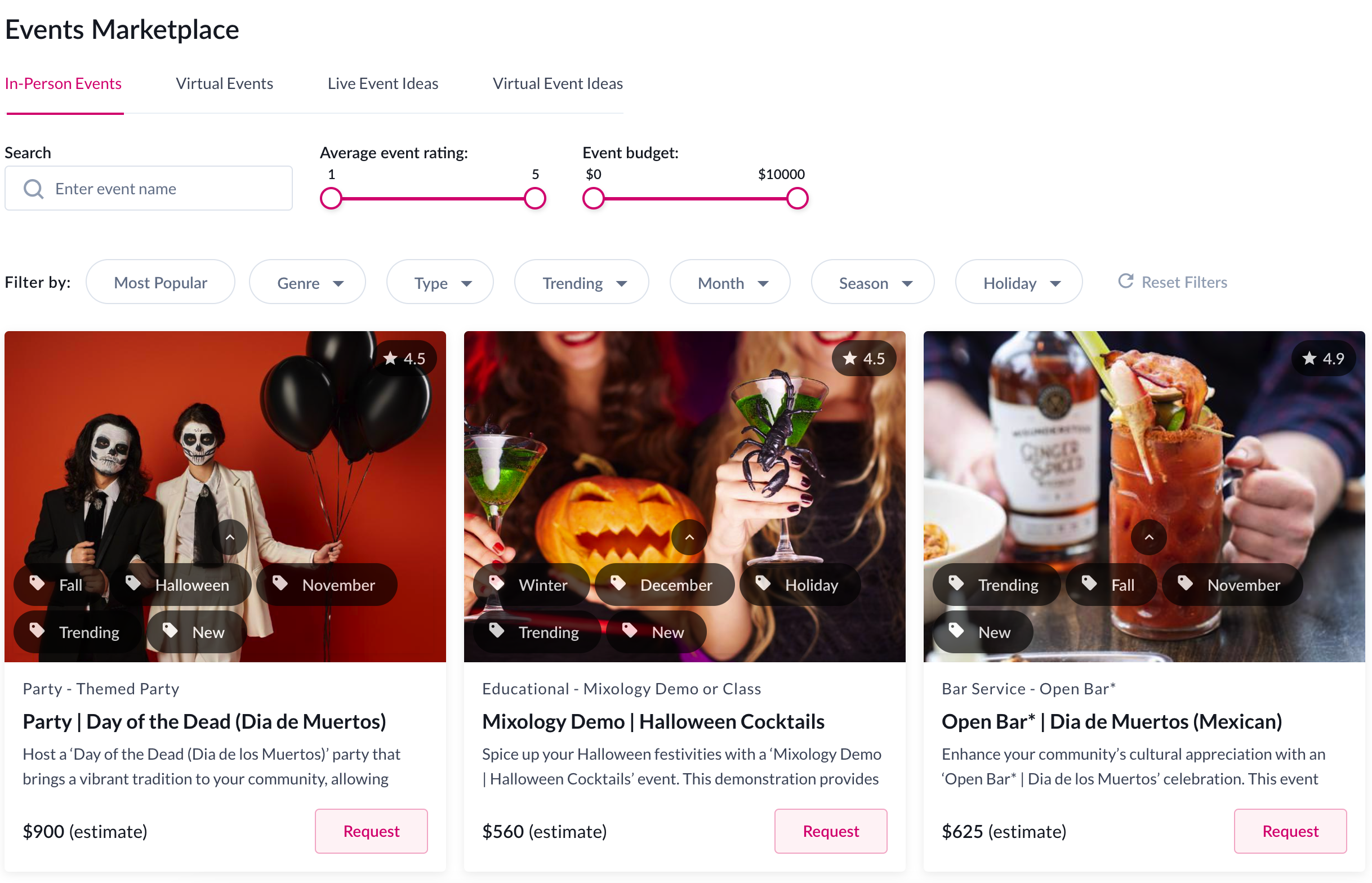Open the Genre filter dropdown

coord(308,283)
